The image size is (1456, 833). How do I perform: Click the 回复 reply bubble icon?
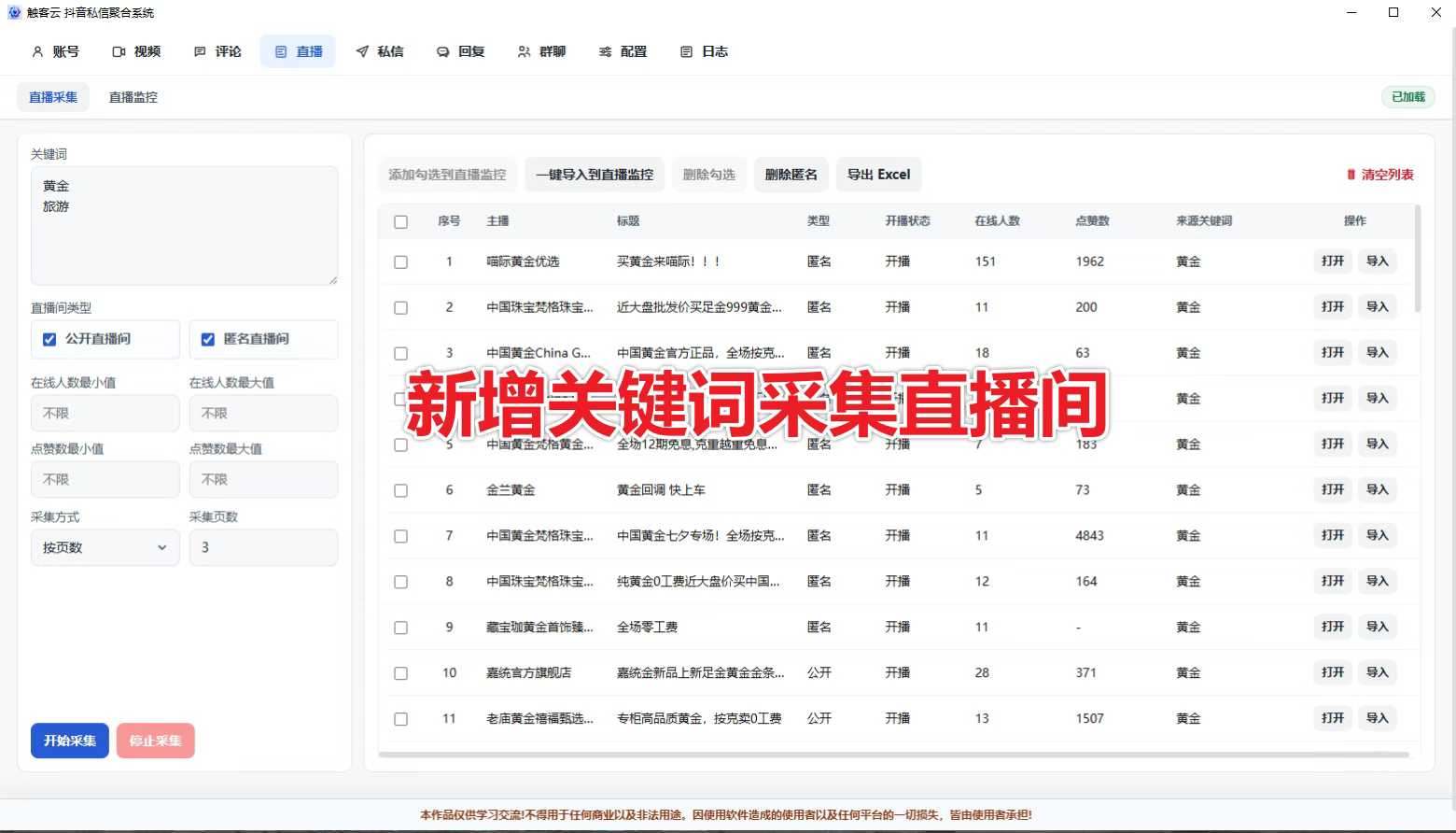[x=443, y=51]
